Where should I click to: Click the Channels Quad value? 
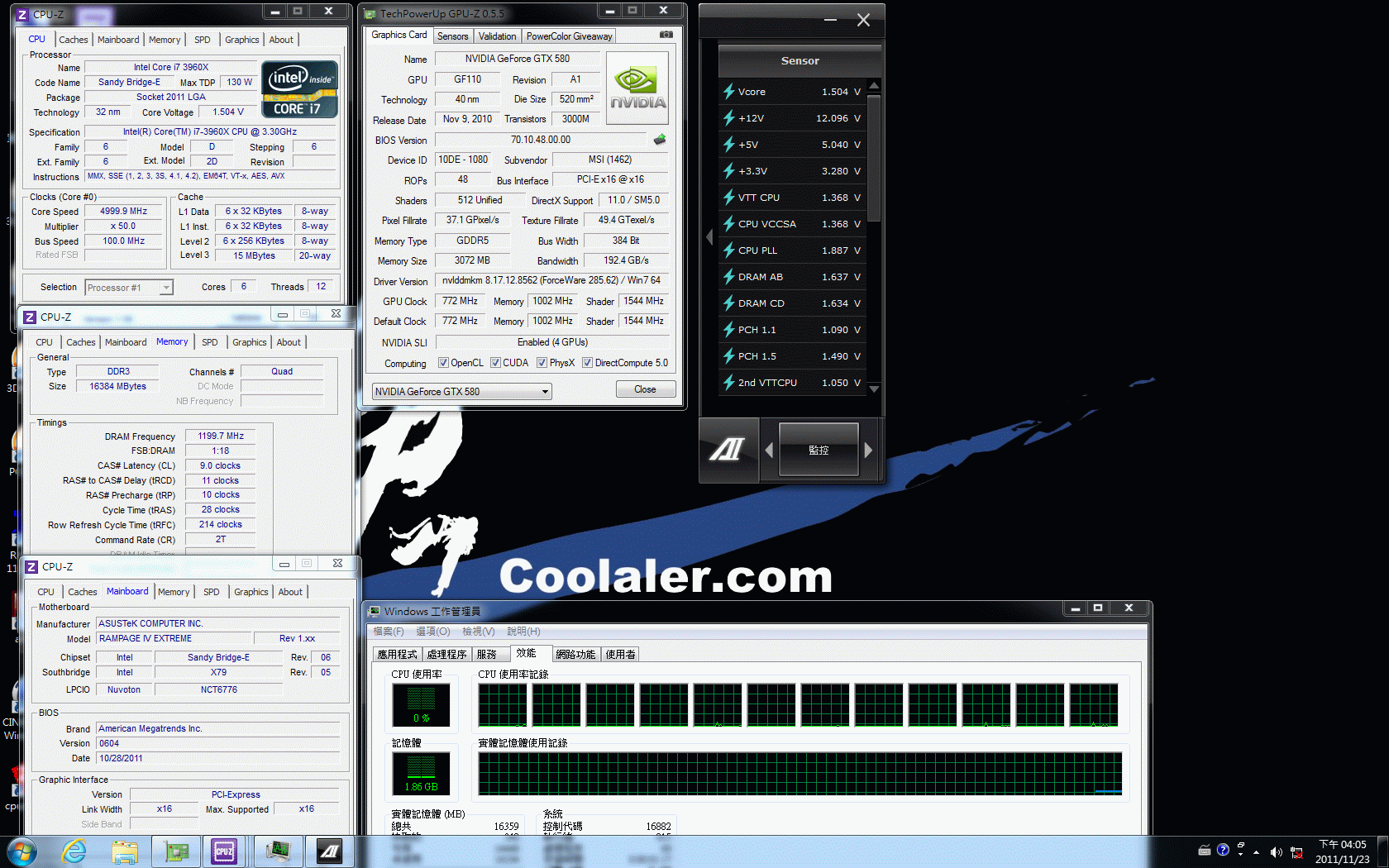(x=282, y=372)
